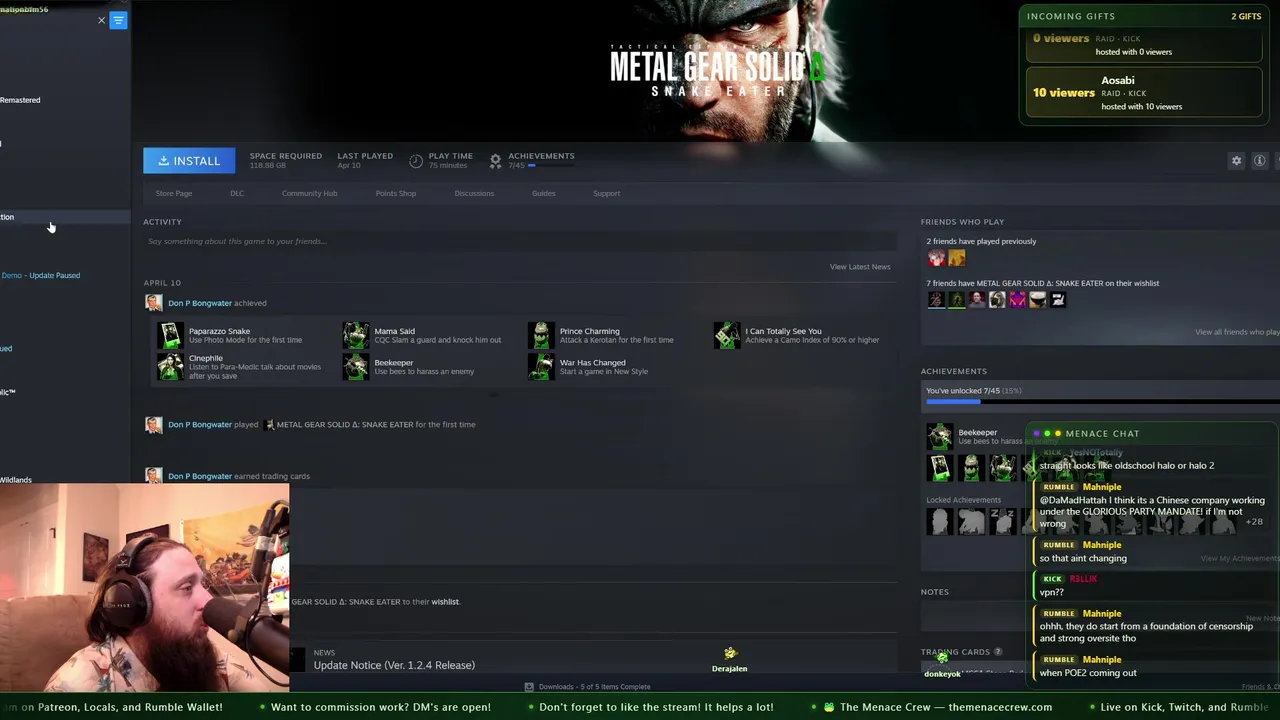Select Beekeeper achievement icon in activity feed
This screenshot has width=1280, height=720.
click(356, 367)
